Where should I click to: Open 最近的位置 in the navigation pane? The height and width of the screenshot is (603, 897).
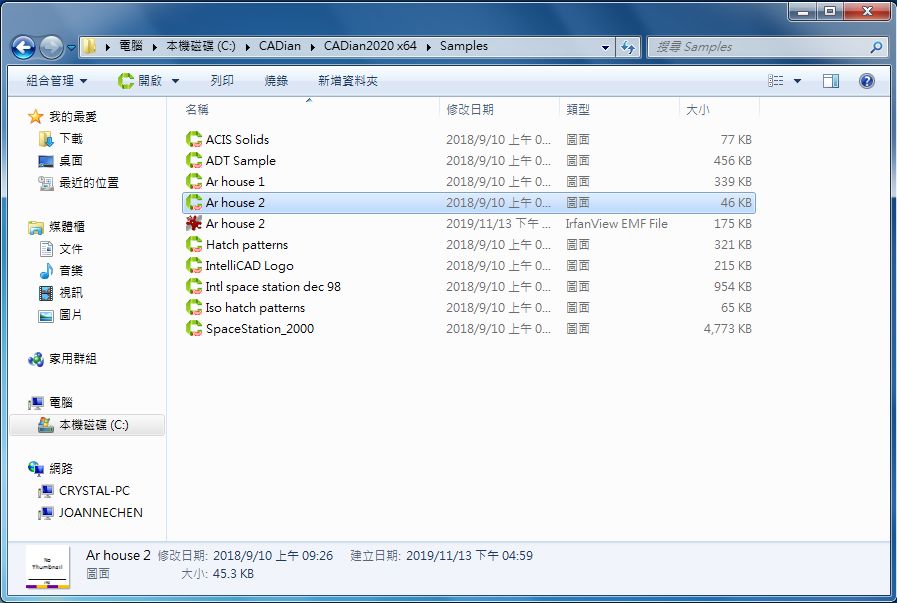pos(80,183)
